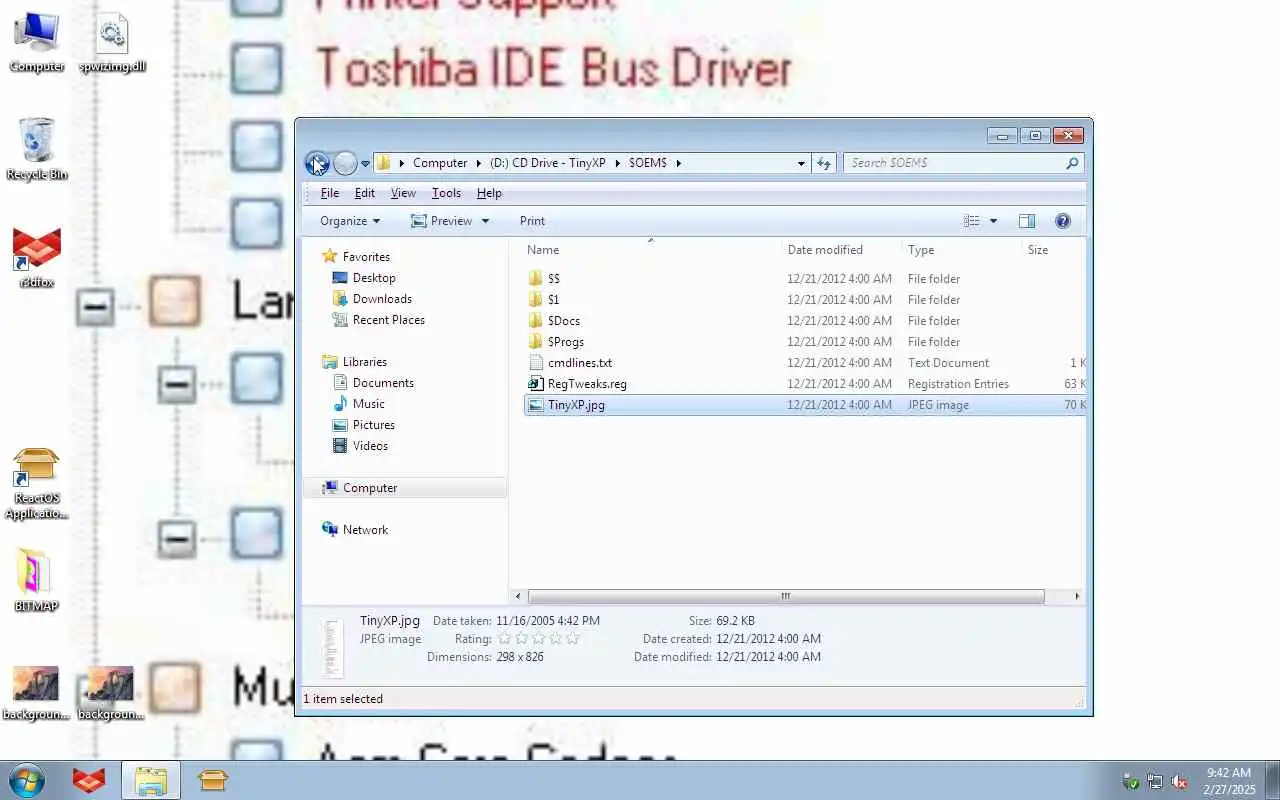Open the File menu

click(330, 193)
